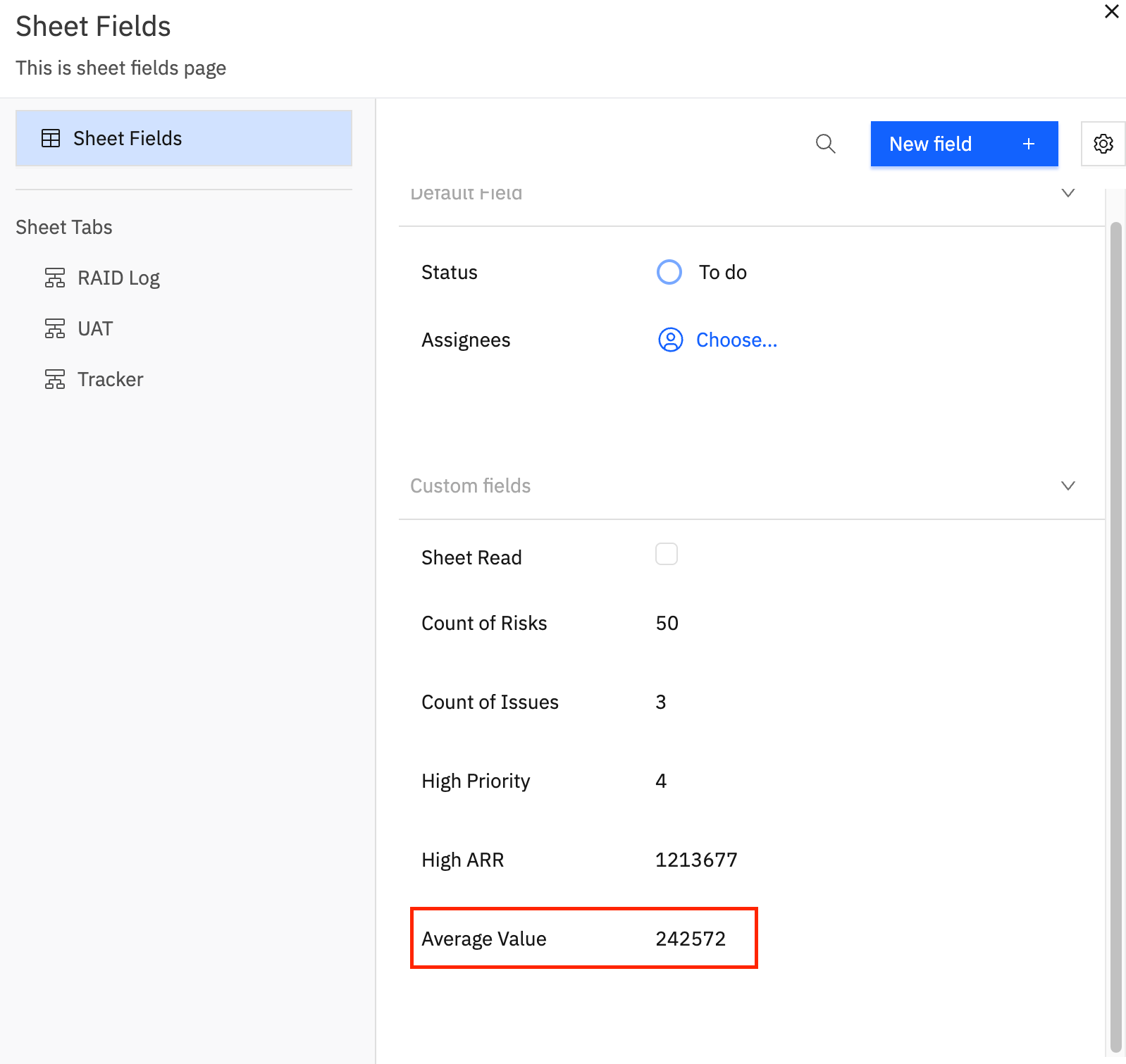Collapse the Default Field section
This screenshot has width=1126, height=1064.
(1068, 193)
